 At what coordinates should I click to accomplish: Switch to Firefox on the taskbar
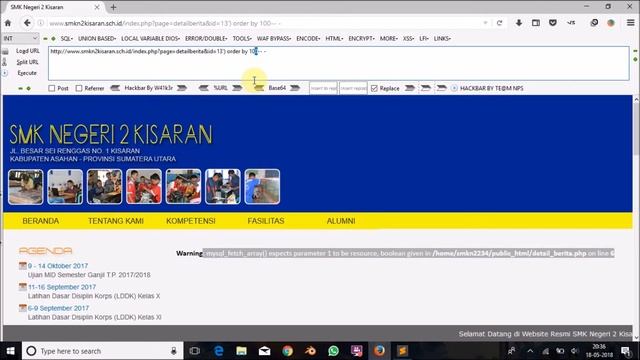[x=379, y=351]
